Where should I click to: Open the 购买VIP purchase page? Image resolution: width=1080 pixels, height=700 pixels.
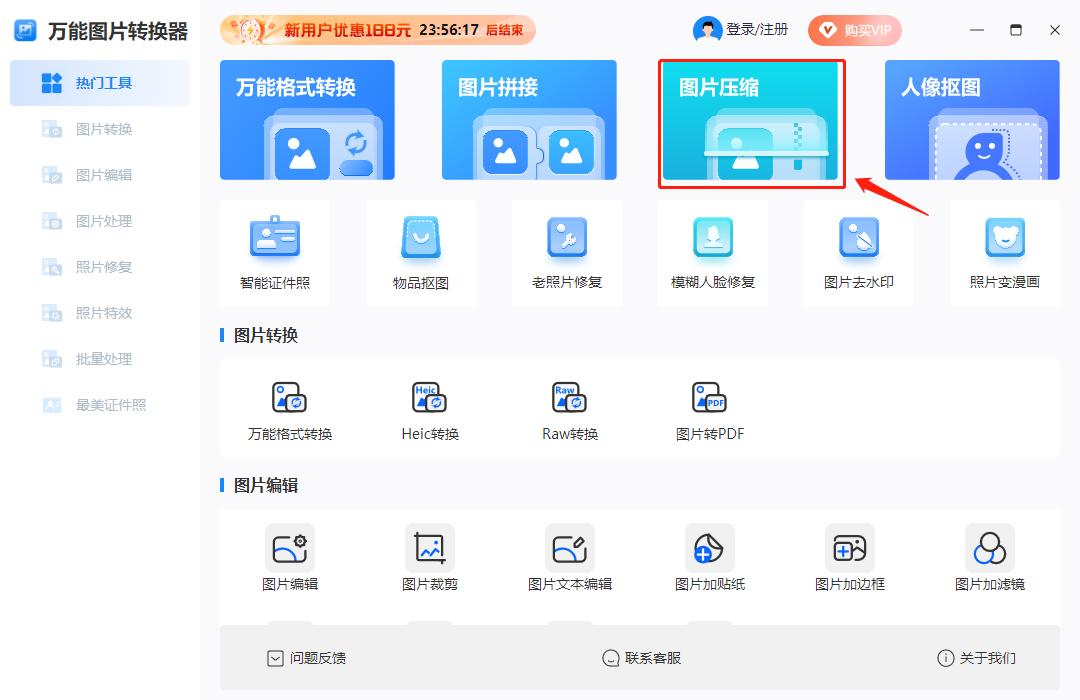coord(855,30)
